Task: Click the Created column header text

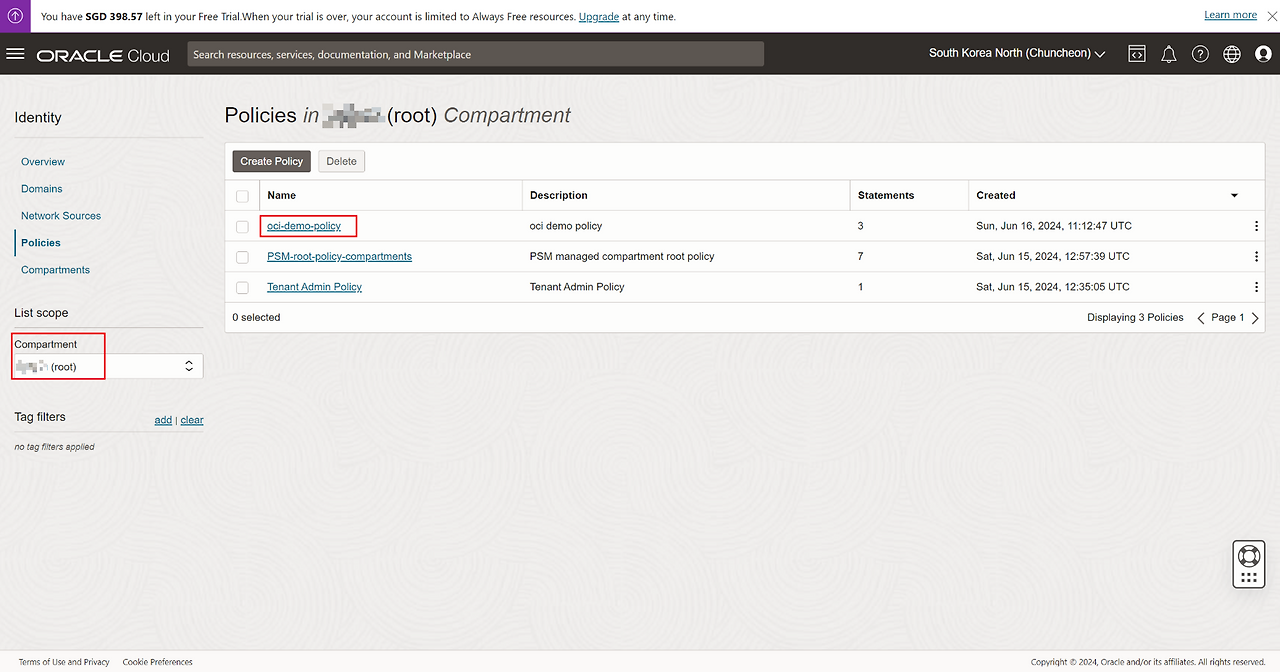Action: [995, 195]
